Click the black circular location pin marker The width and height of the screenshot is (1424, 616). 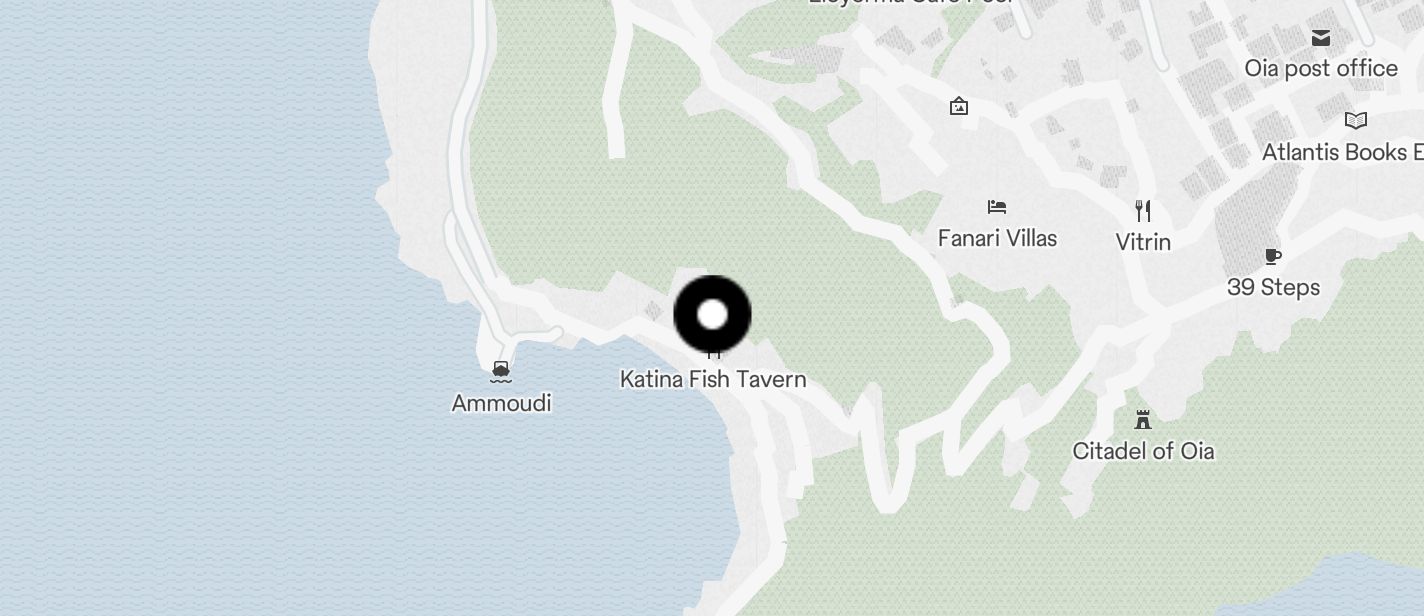click(x=712, y=315)
